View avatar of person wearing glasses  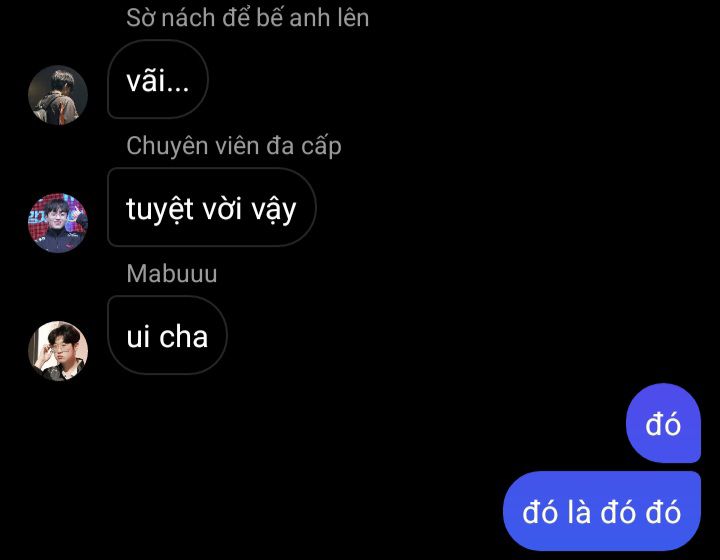[58, 351]
